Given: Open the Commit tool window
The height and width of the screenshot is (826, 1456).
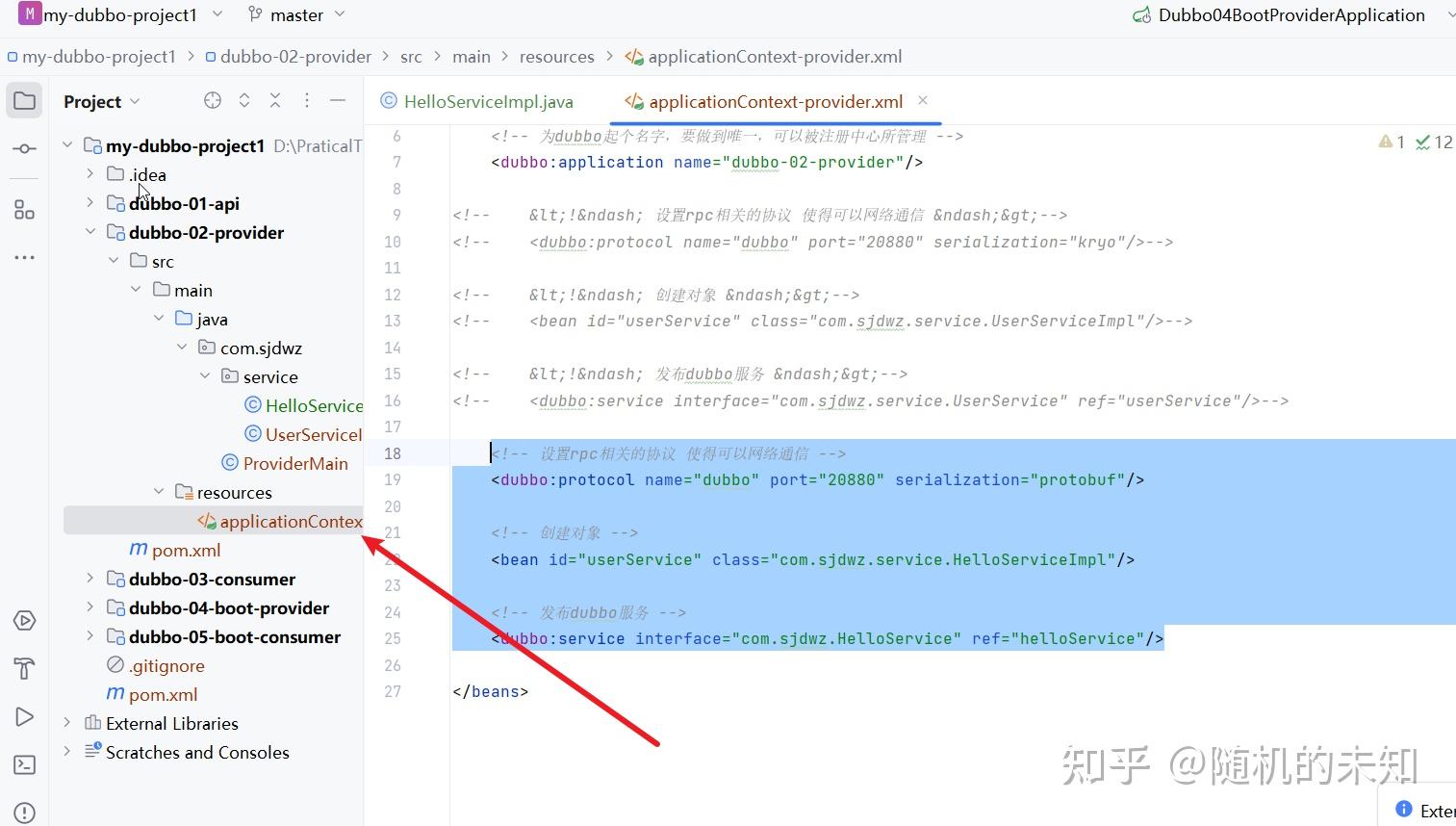Looking at the screenshot, I should coord(24,148).
